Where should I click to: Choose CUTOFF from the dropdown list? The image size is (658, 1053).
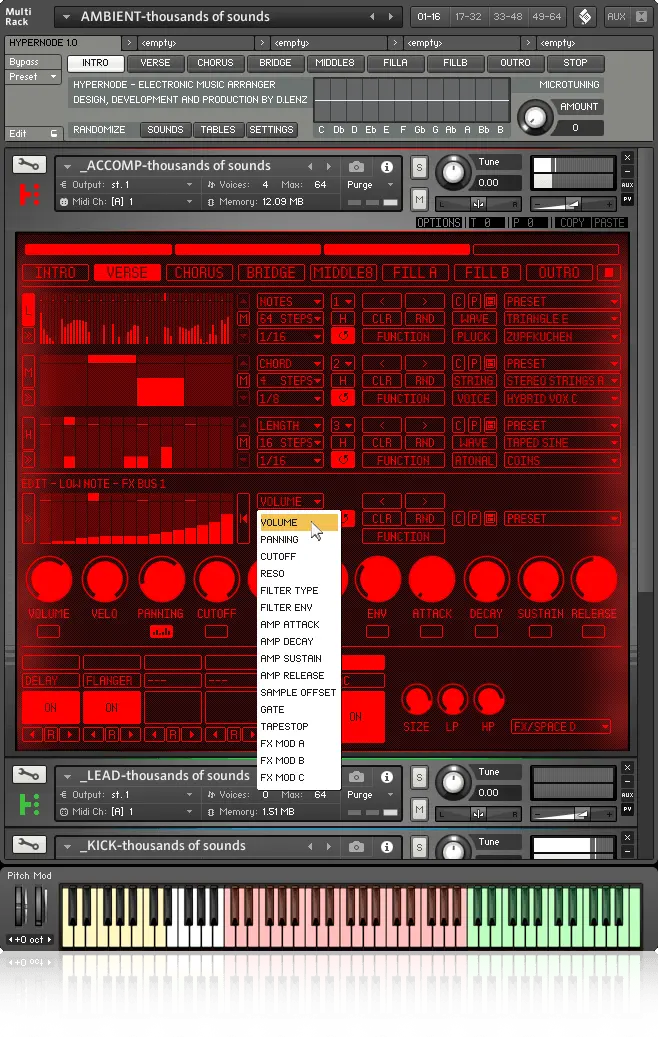click(299, 556)
